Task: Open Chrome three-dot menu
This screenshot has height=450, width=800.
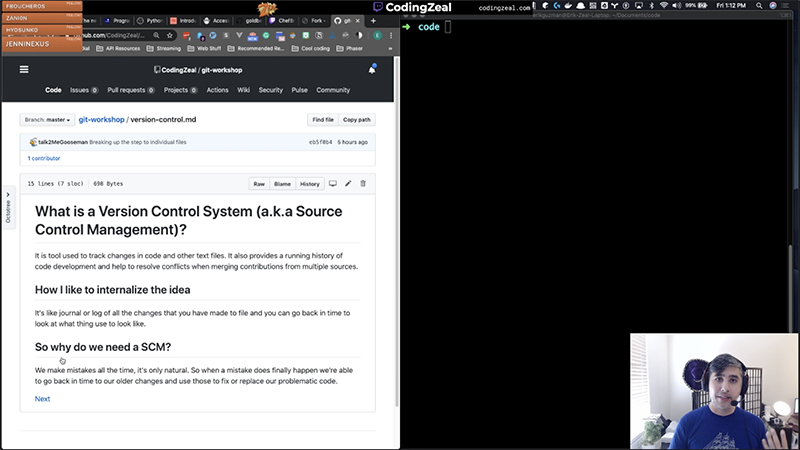Action: point(391,35)
